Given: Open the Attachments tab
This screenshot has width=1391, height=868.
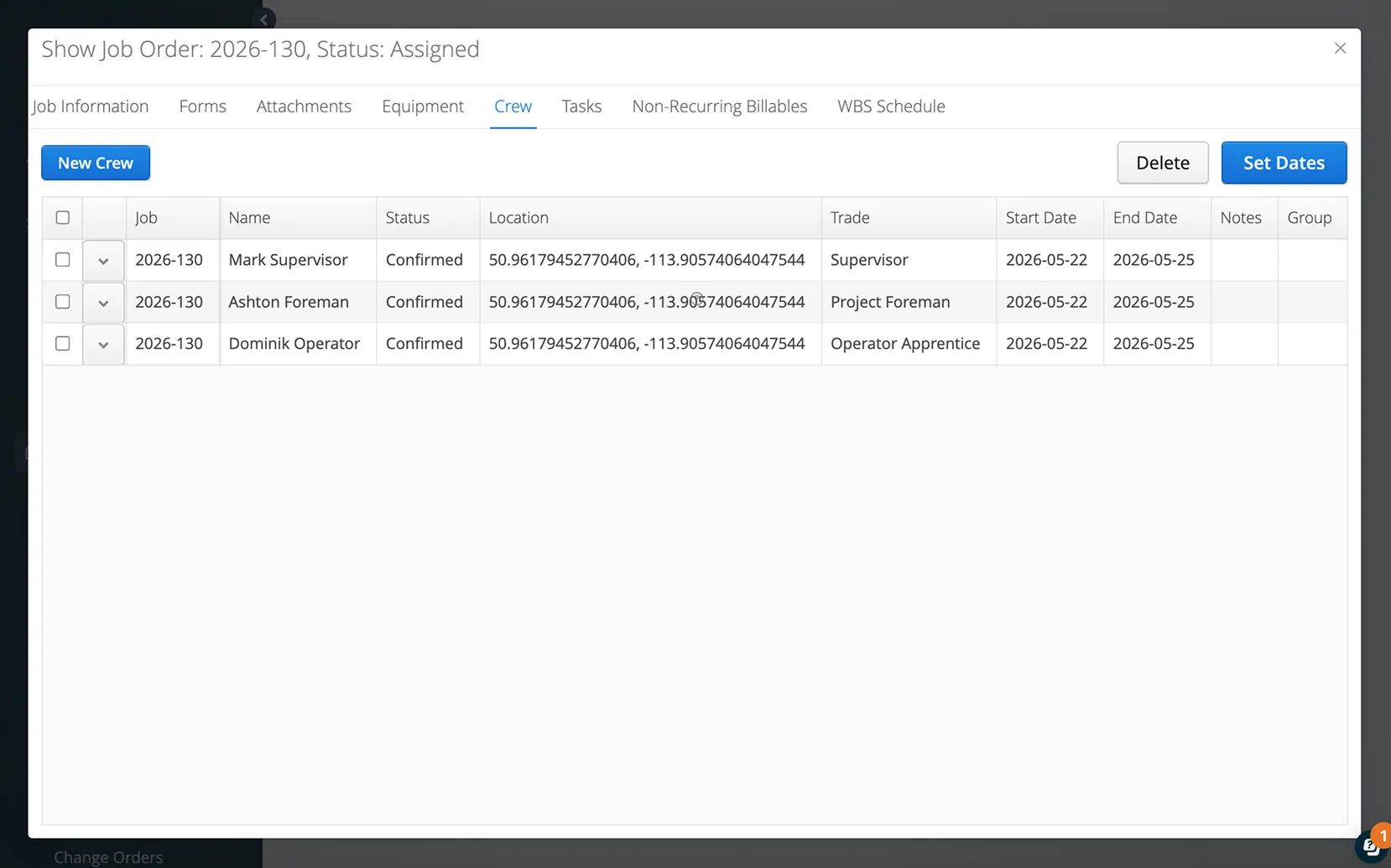Looking at the screenshot, I should point(304,107).
